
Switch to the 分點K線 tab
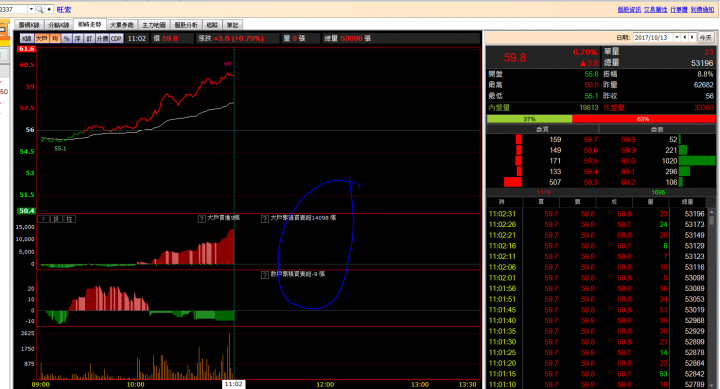coord(59,25)
